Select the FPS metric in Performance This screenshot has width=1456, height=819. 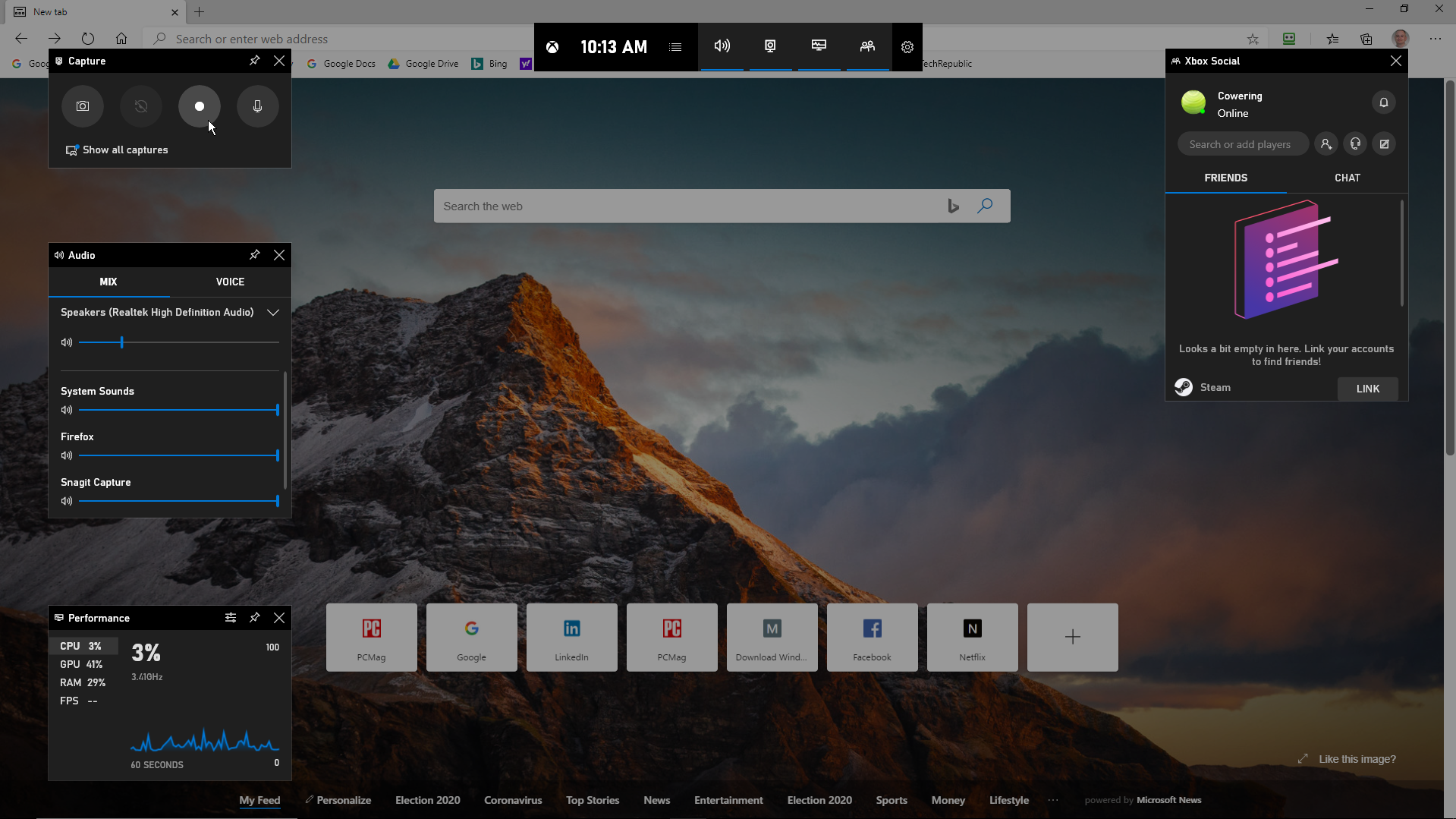point(83,701)
